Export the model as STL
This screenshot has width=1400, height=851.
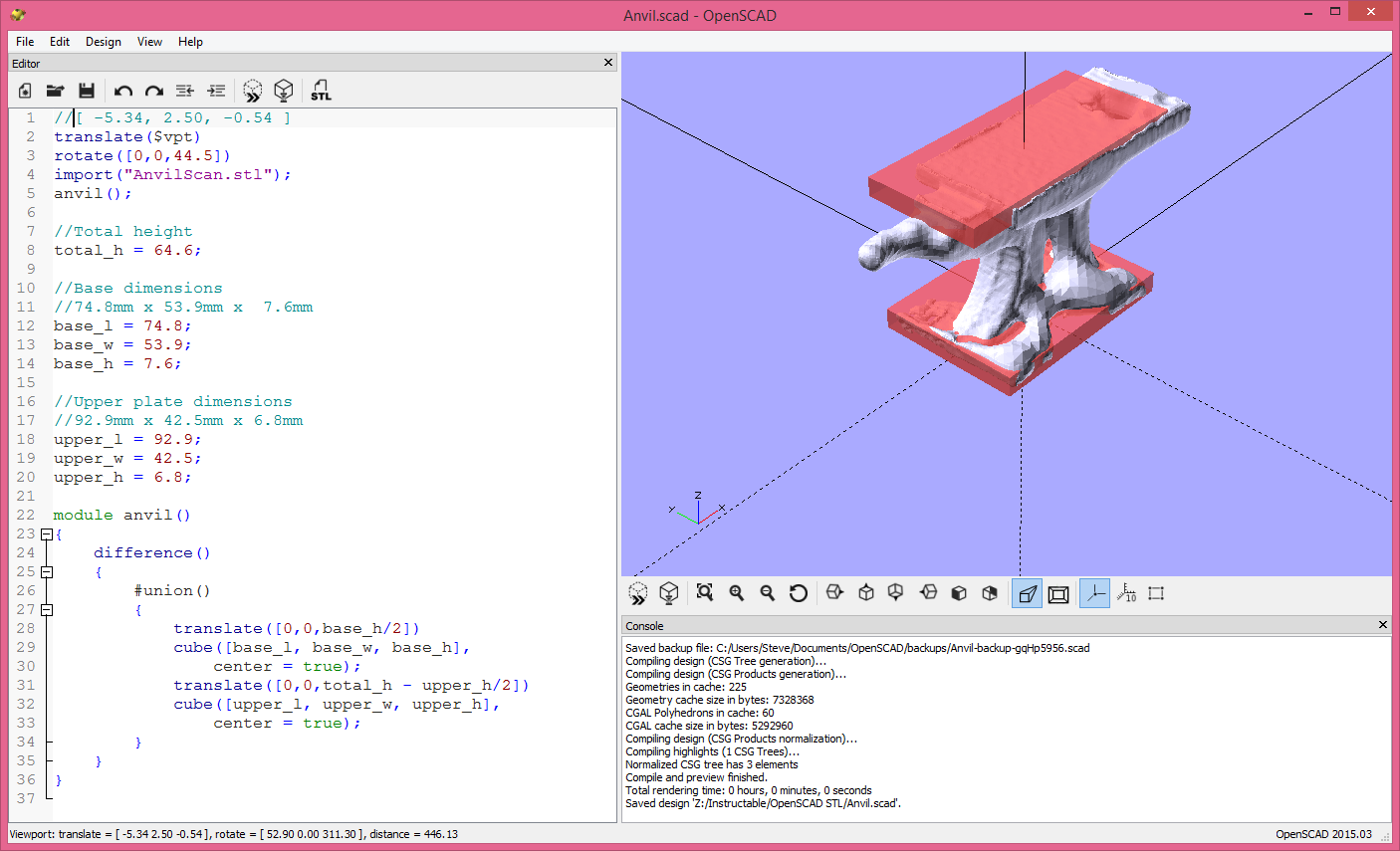(321, 91)
